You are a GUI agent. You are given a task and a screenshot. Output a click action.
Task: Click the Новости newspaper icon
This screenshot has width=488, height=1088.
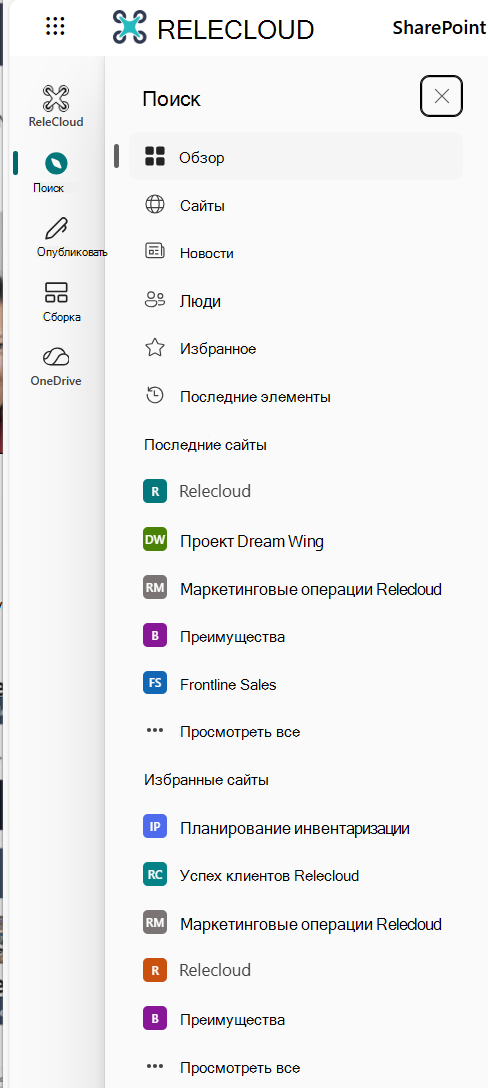click(154, 251)
